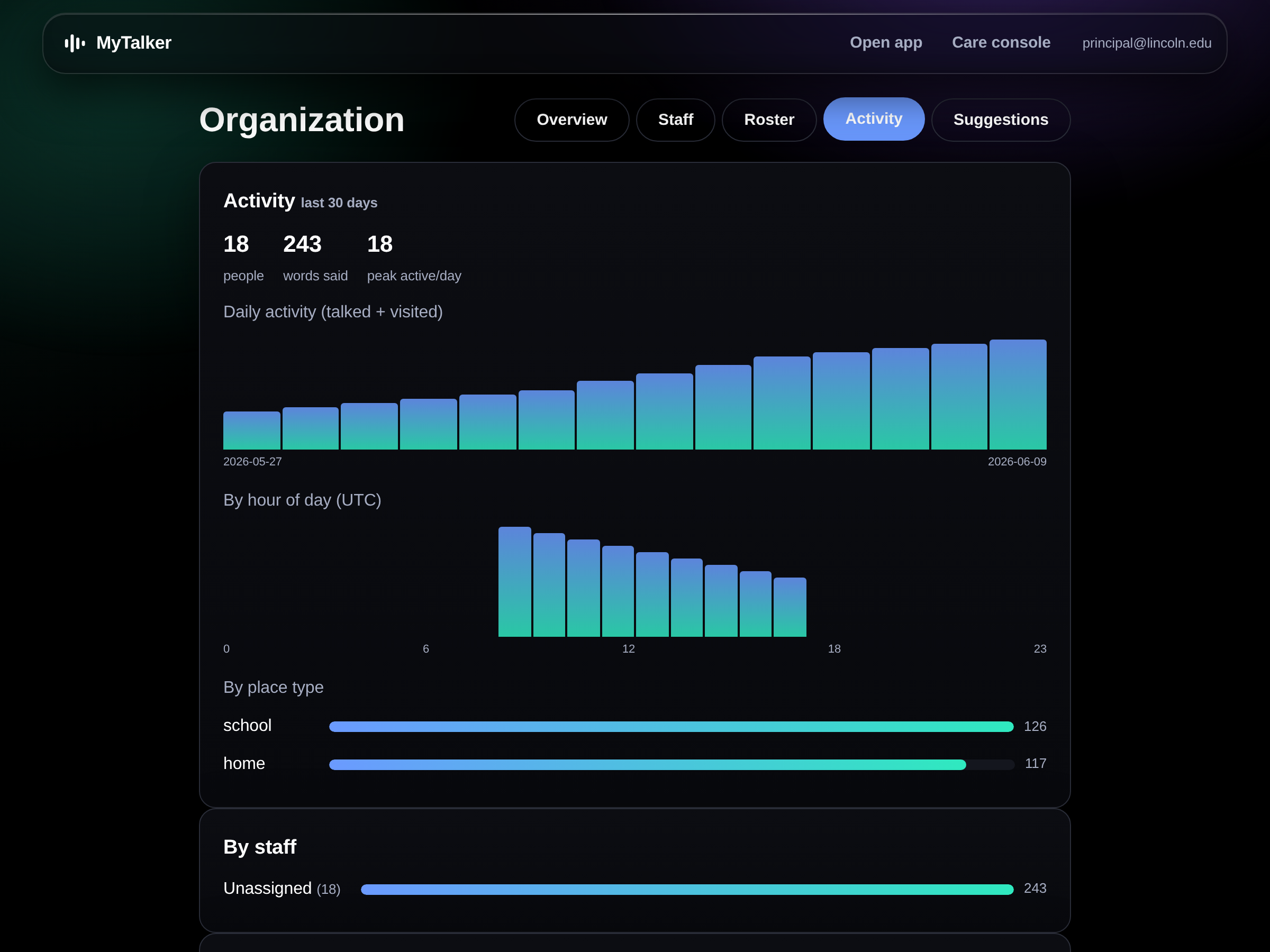
Task: Click the MyTalker brand name
Action: click(134, 43)
